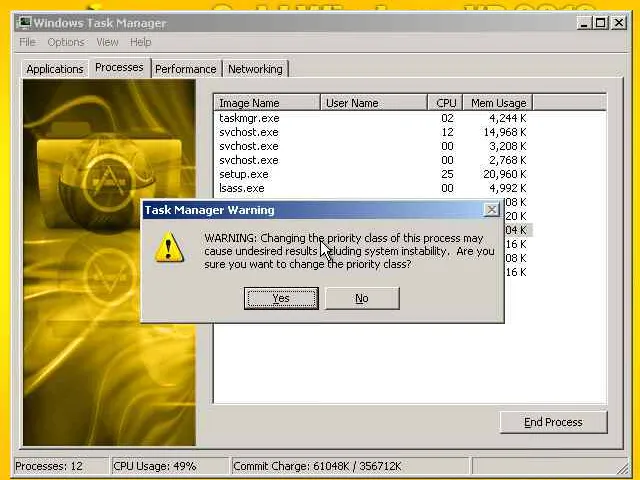Minimize the Windows Task Manager window

click(x=584, y=22)
